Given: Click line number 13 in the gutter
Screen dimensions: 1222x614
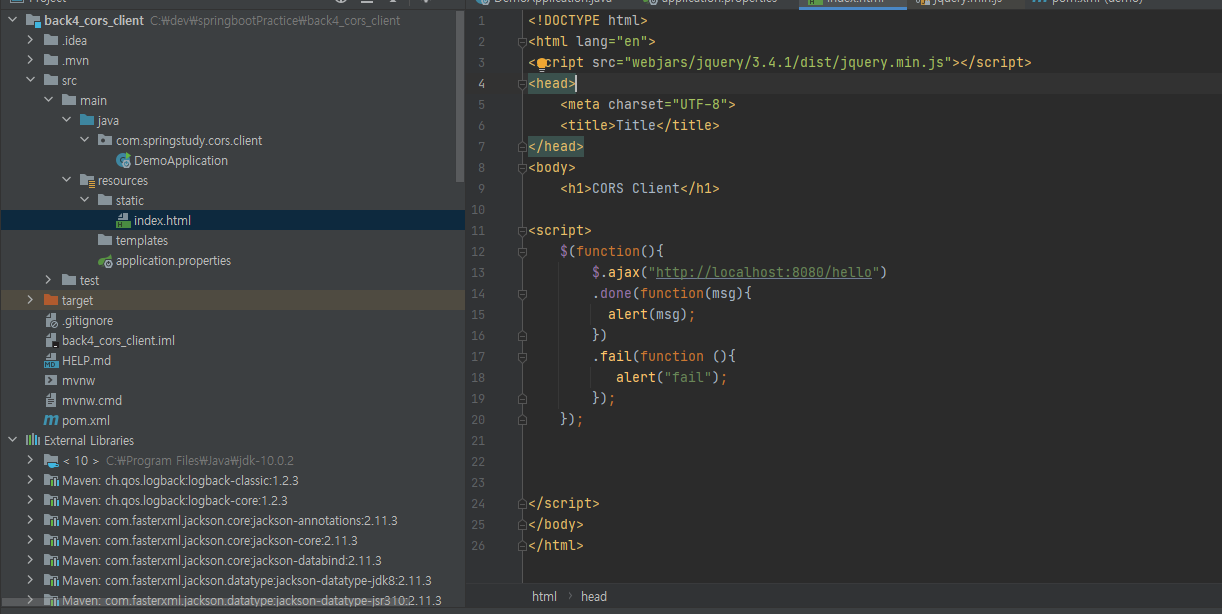Looking at the screenshot, I should [478, 273].
